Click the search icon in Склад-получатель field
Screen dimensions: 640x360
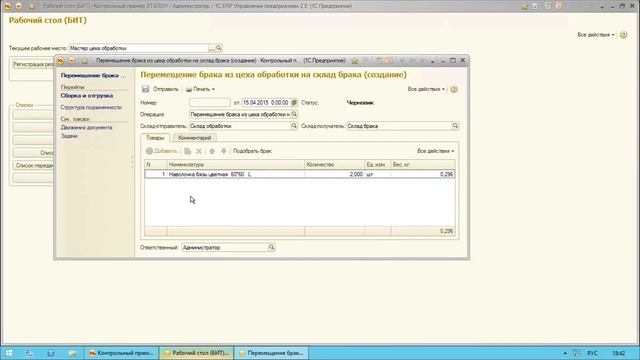[455, 126]
